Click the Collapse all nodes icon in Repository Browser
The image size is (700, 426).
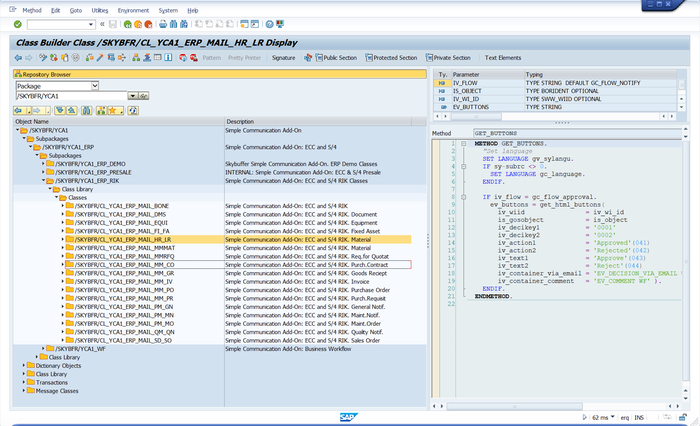[x=71, y=110]
